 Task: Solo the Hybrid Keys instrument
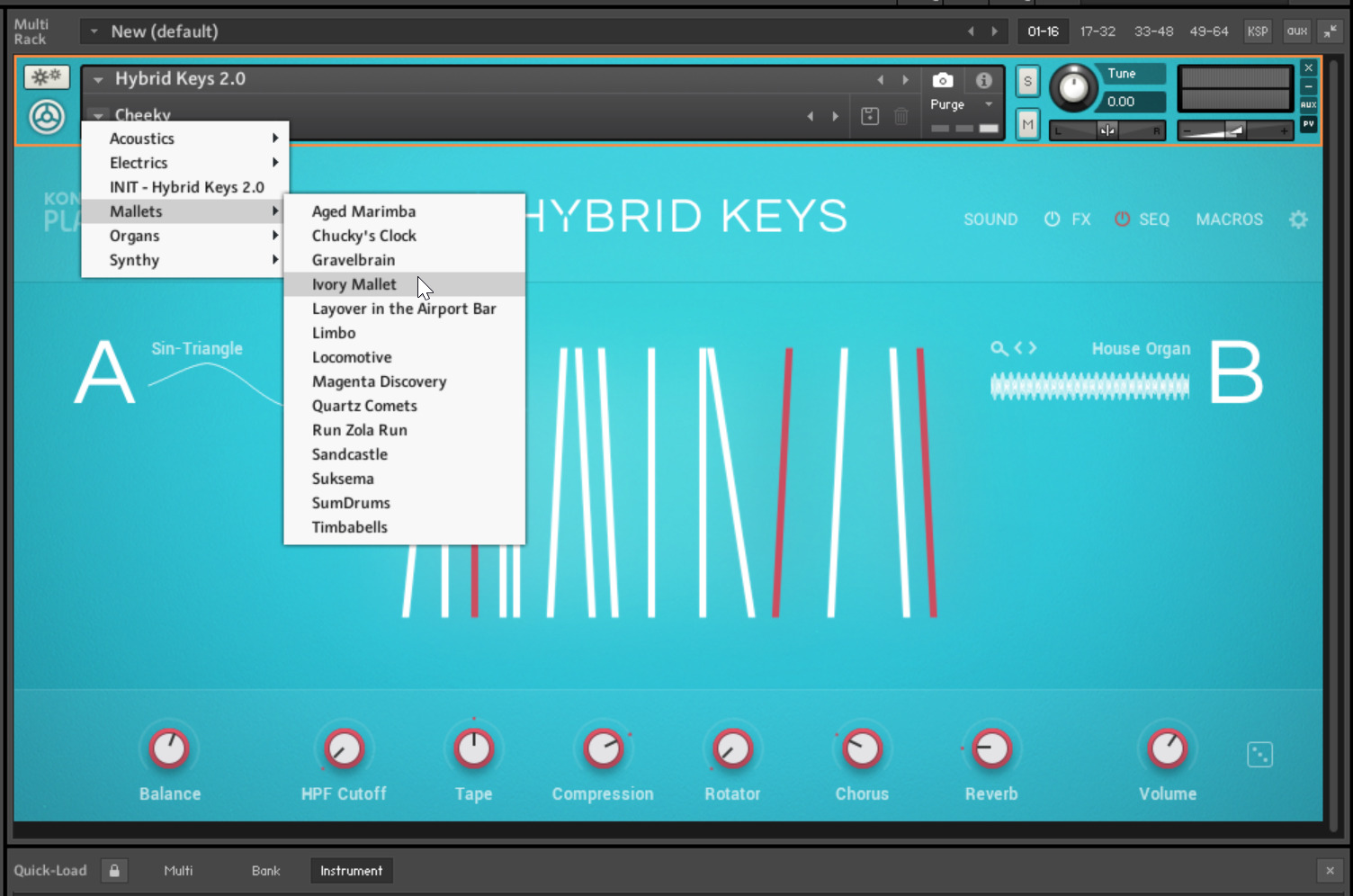(1027, 81)
